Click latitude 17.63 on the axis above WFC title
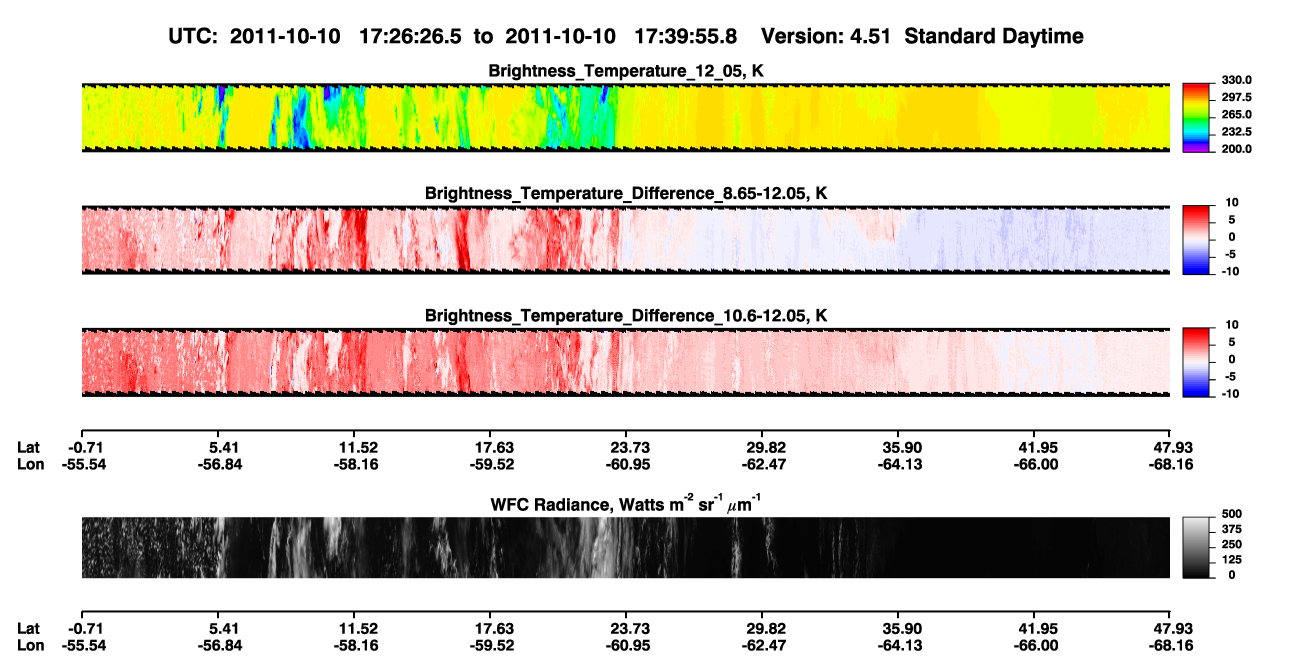This screenshot has width=1300, height=667. pyautogui.click(x=489, y=448)
